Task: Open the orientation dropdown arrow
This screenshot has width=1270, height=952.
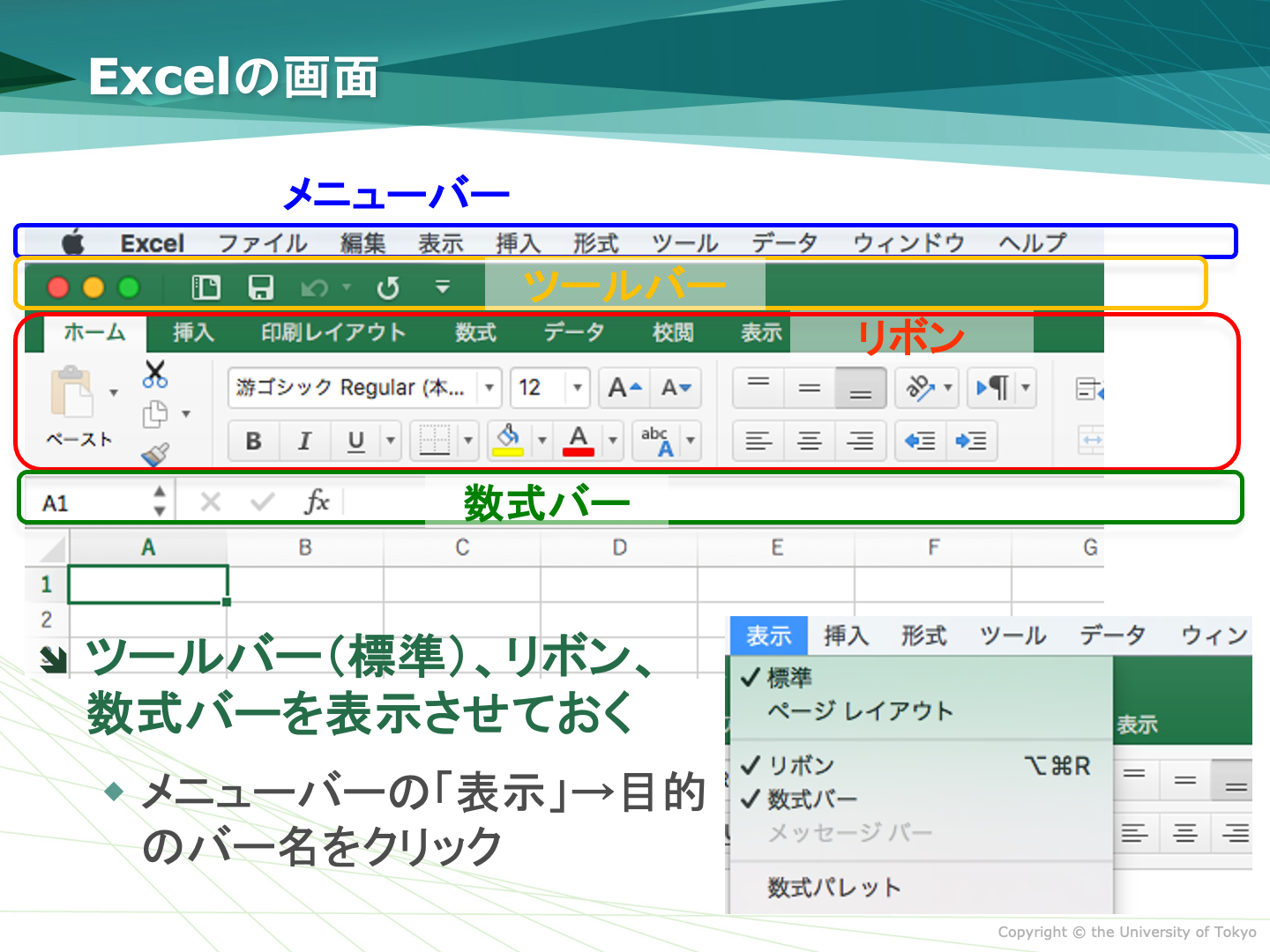Action: tap(949, 387)
